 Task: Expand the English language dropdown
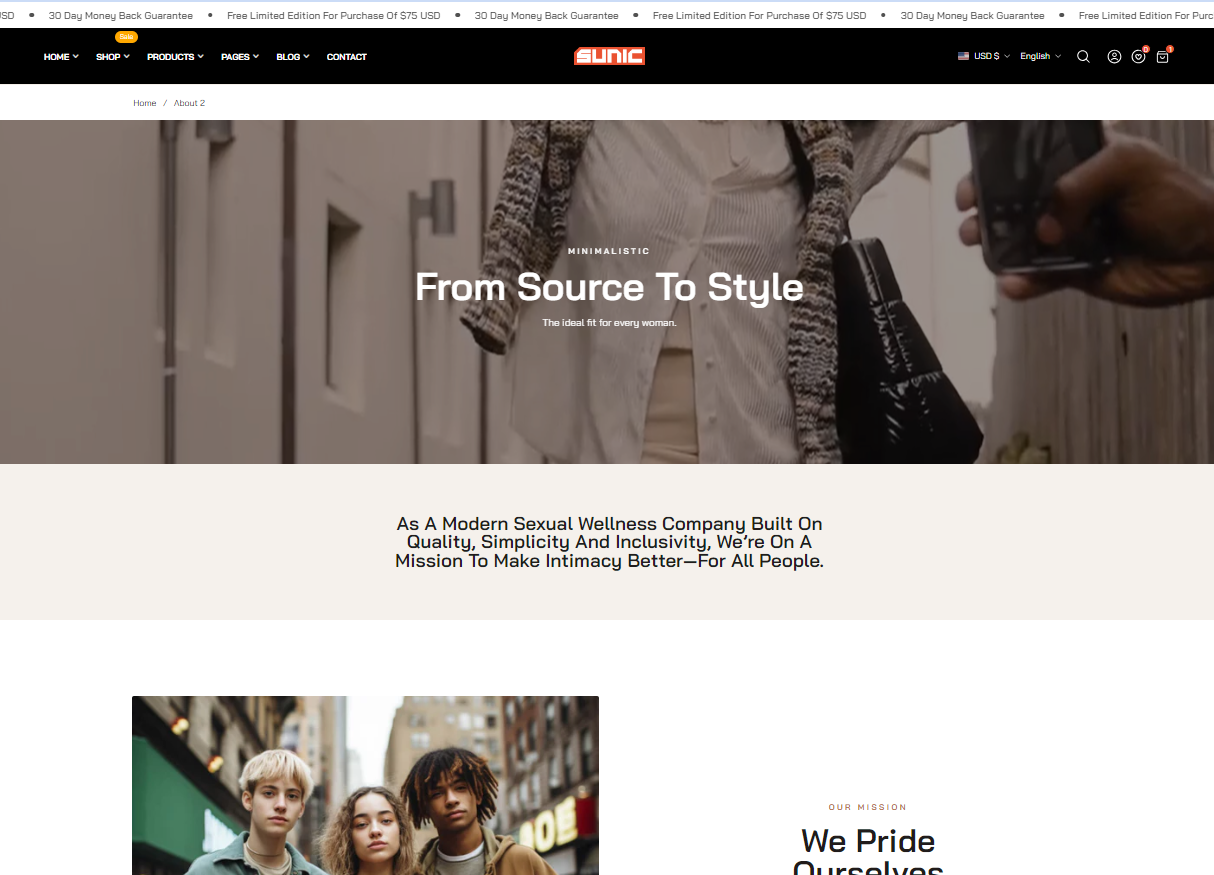tap(1040, 56)
